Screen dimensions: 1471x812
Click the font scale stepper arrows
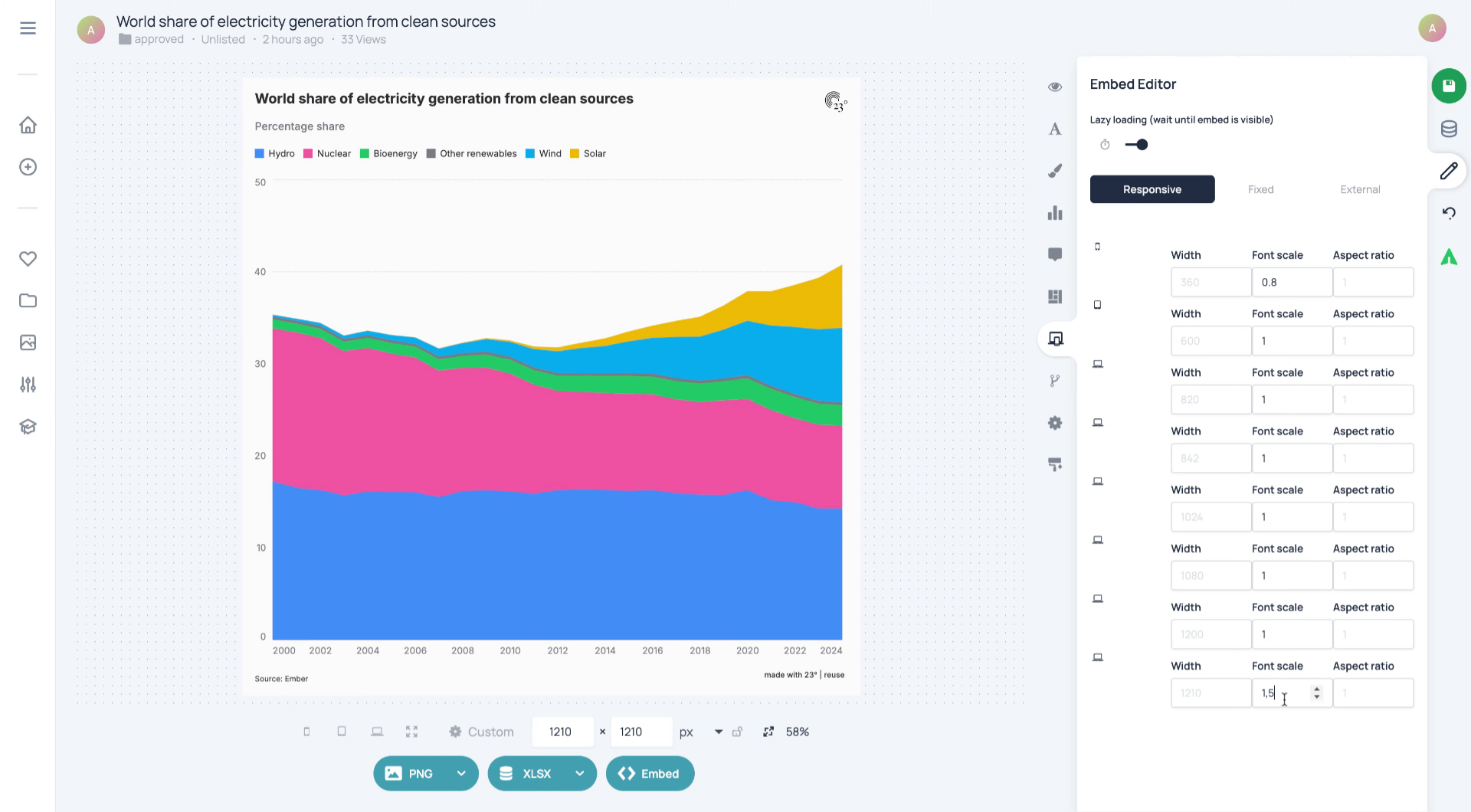pos(1317,693)
